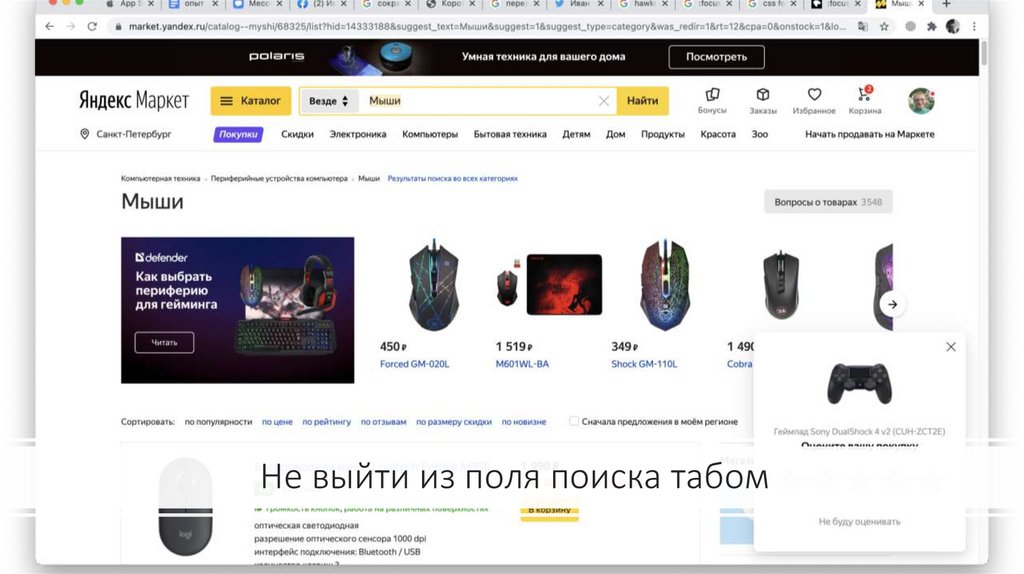Sort by по рейтингу

click(327, 422)
